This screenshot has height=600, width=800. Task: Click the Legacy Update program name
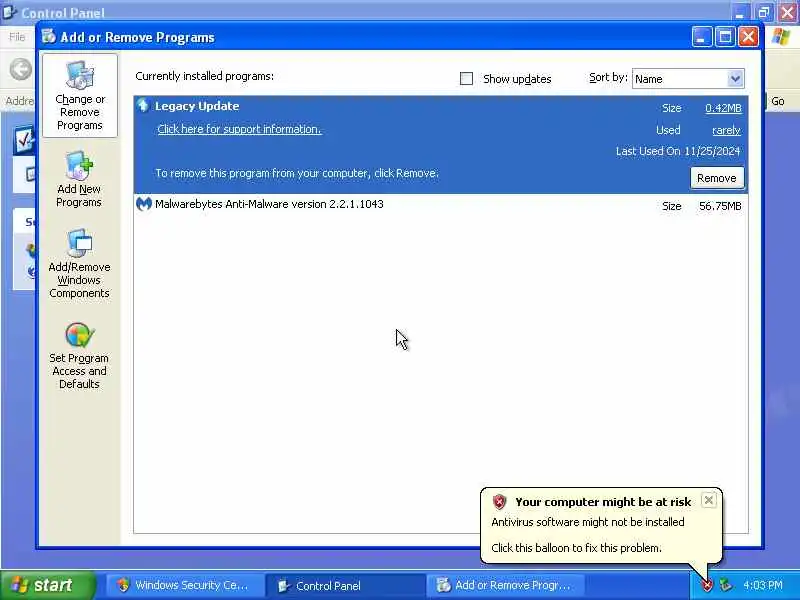point(197,106)
